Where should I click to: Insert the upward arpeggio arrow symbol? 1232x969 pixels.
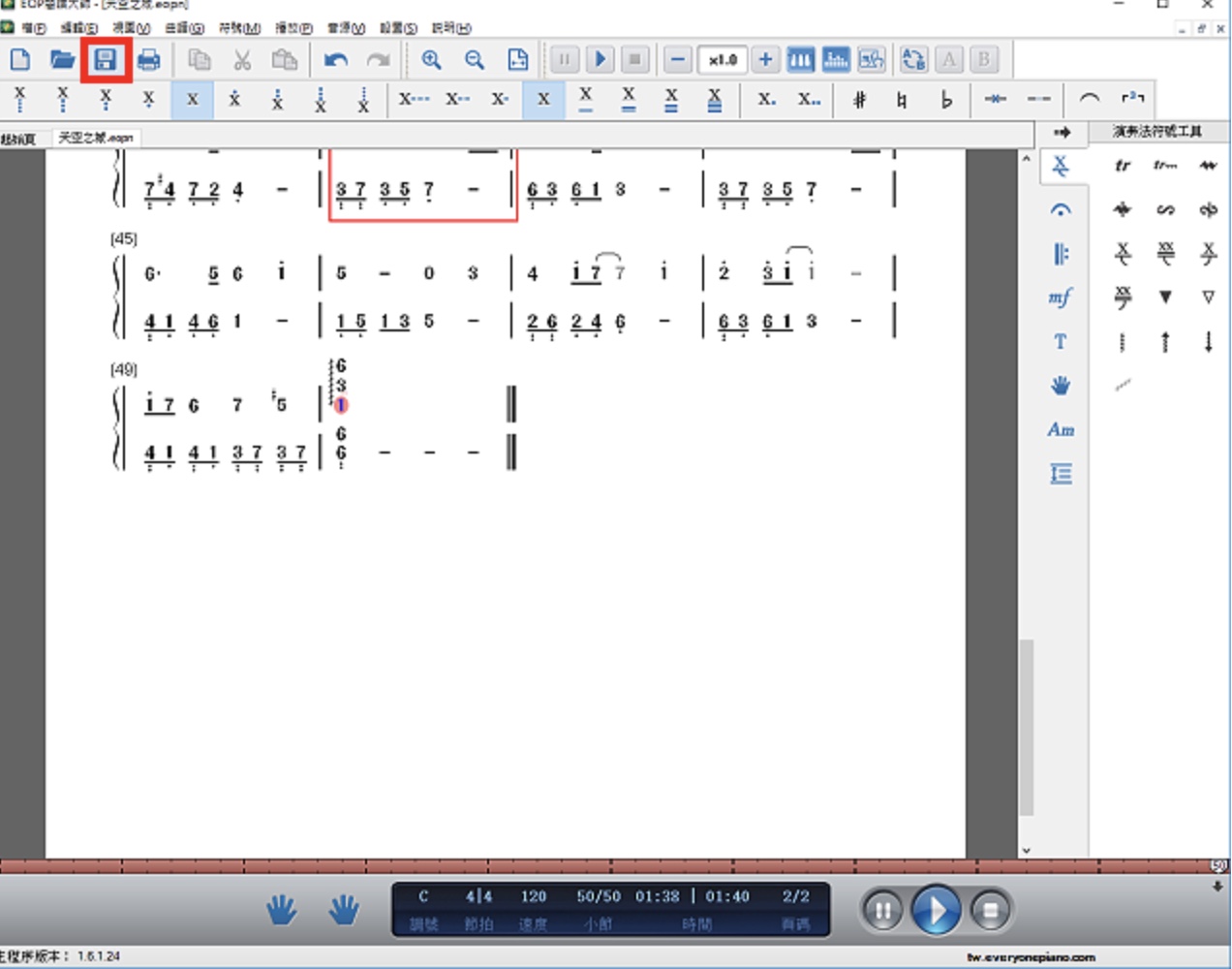[x=1165, y=341]
